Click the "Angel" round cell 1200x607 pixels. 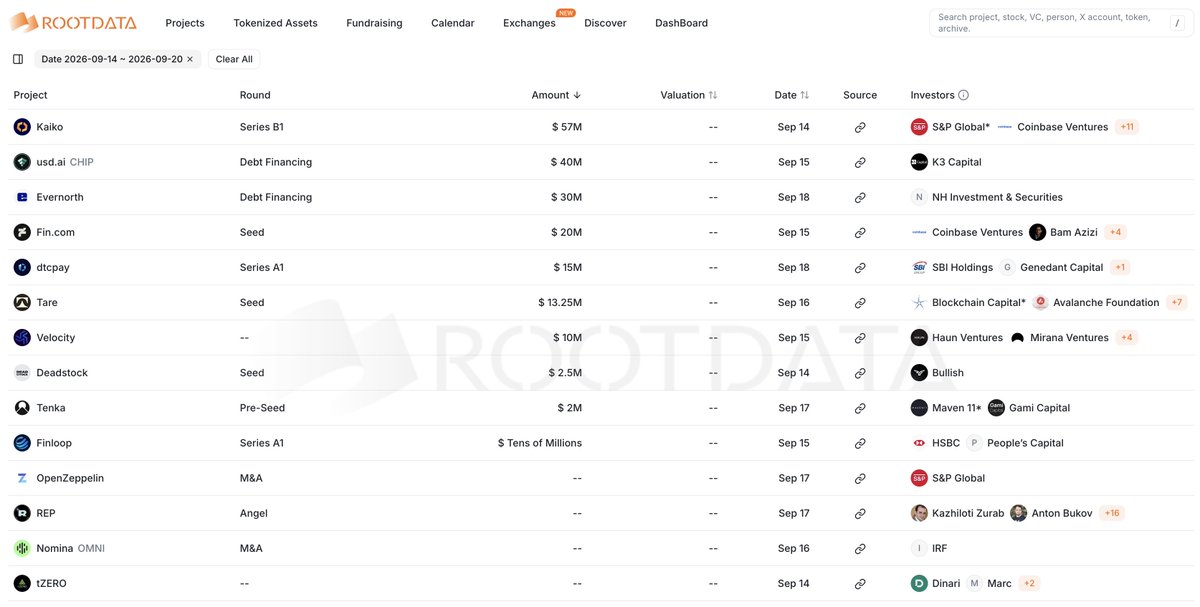click(254, 513)
